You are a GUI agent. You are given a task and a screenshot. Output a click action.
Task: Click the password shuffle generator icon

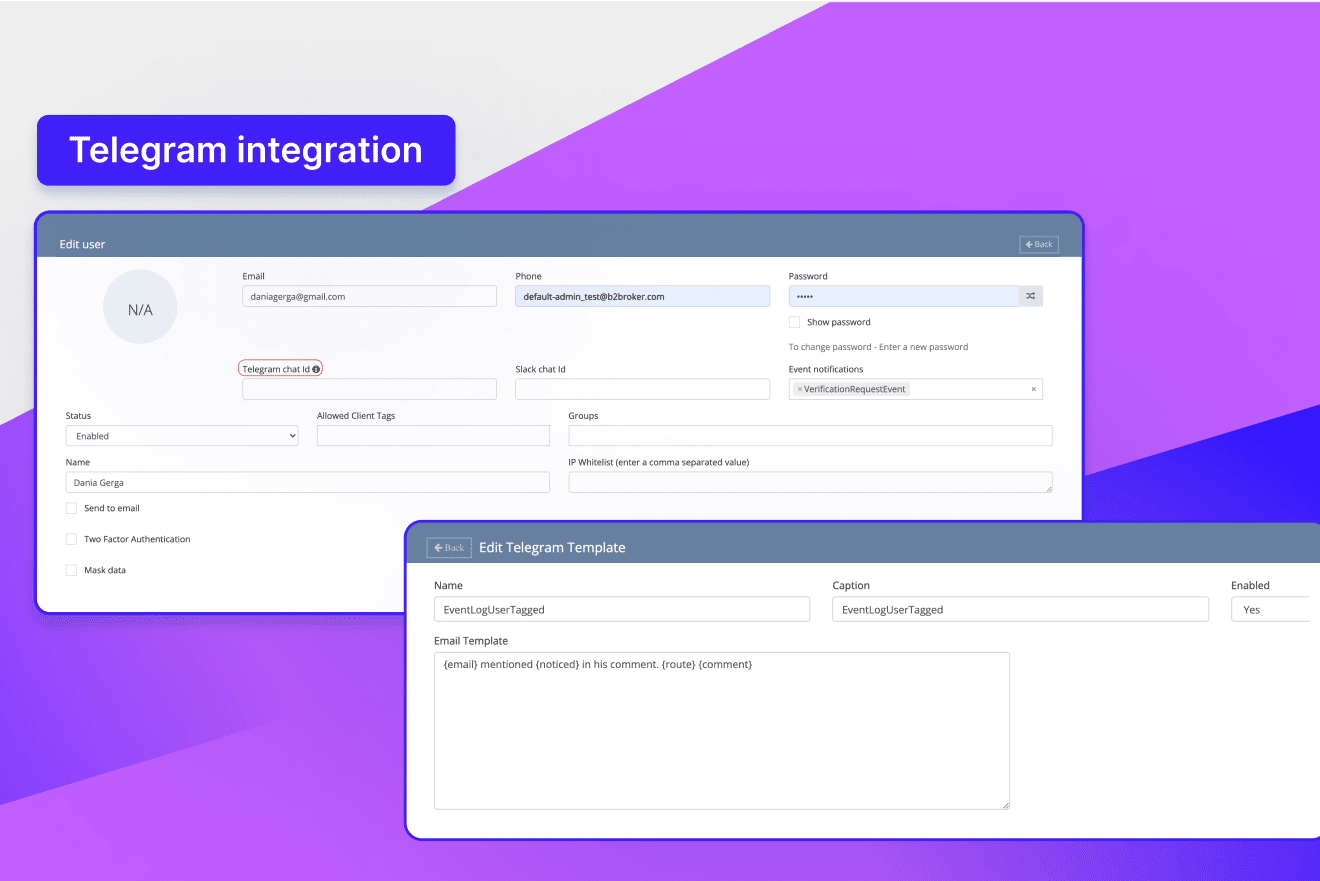(1030, 296)
